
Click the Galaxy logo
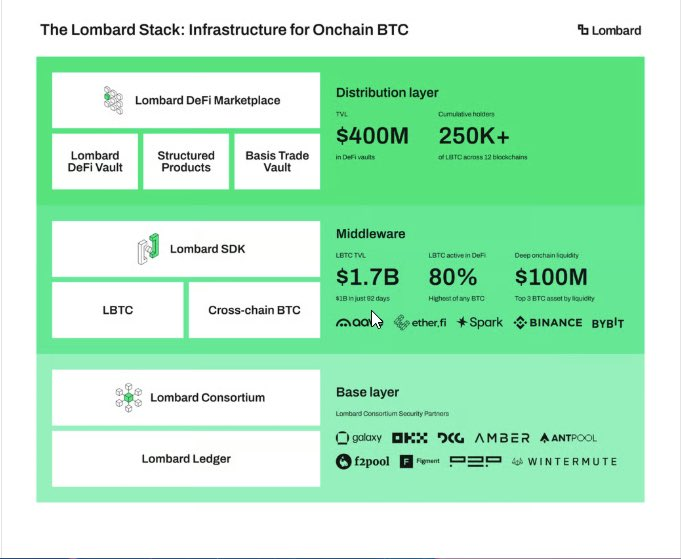359,438
